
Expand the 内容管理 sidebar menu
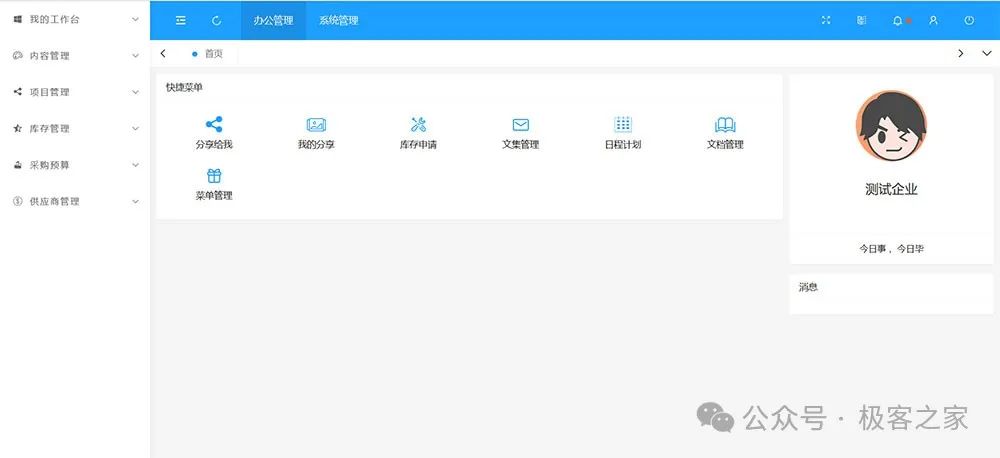(75, 56)
